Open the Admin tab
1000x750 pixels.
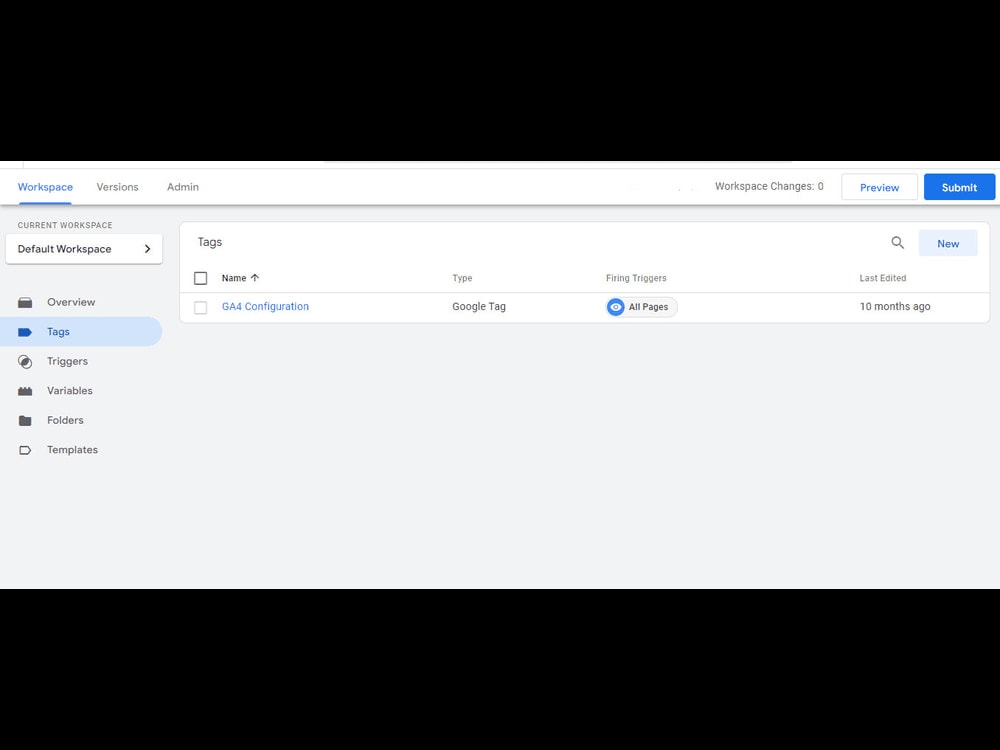[x=182, y=187]
